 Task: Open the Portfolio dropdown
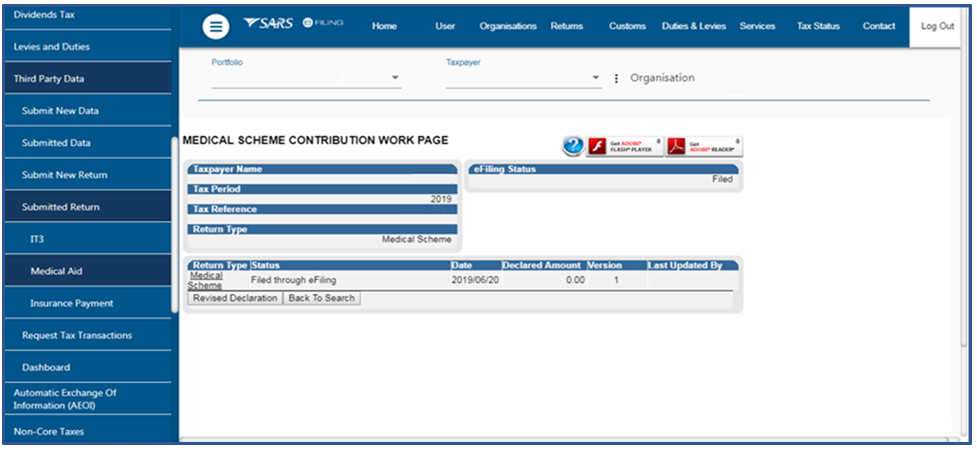click(394, 78)
